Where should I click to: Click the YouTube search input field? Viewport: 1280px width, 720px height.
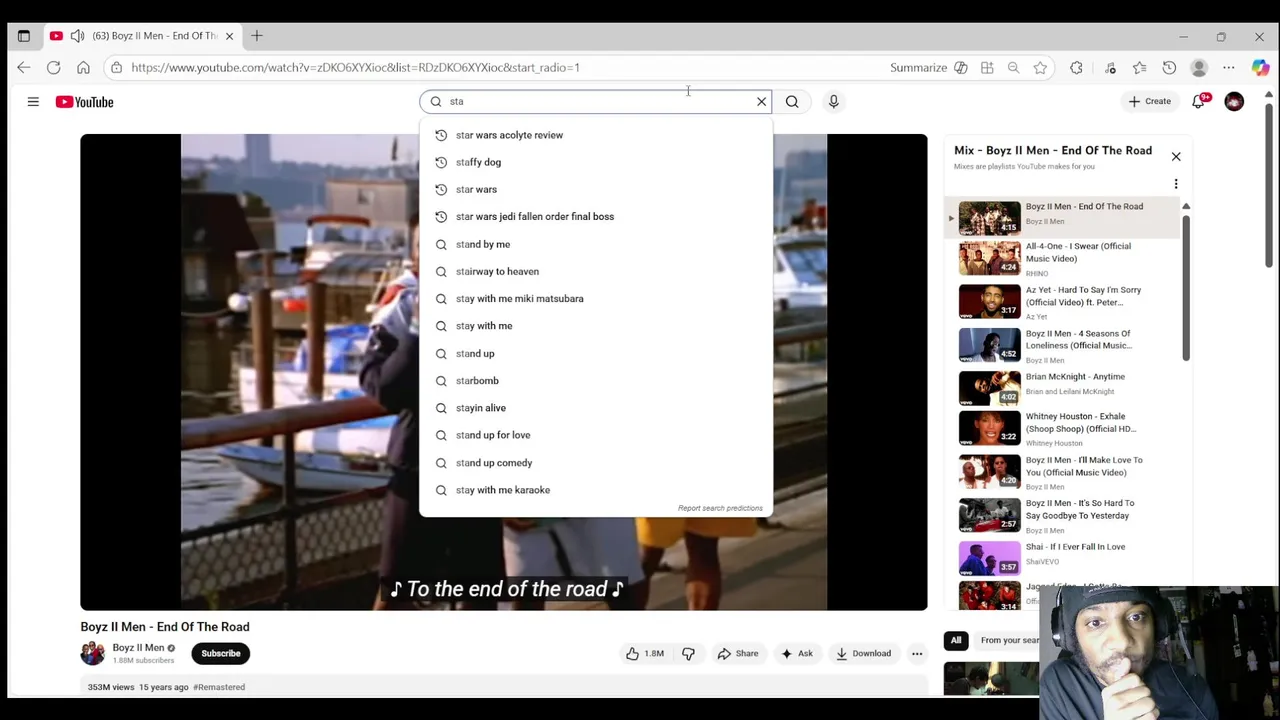(595, 101)
